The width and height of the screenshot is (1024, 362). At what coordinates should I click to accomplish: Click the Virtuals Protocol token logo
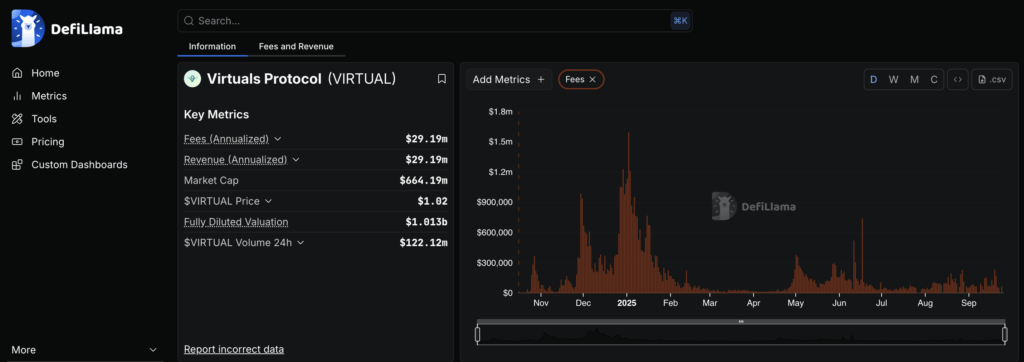click(x=192, y=79)
